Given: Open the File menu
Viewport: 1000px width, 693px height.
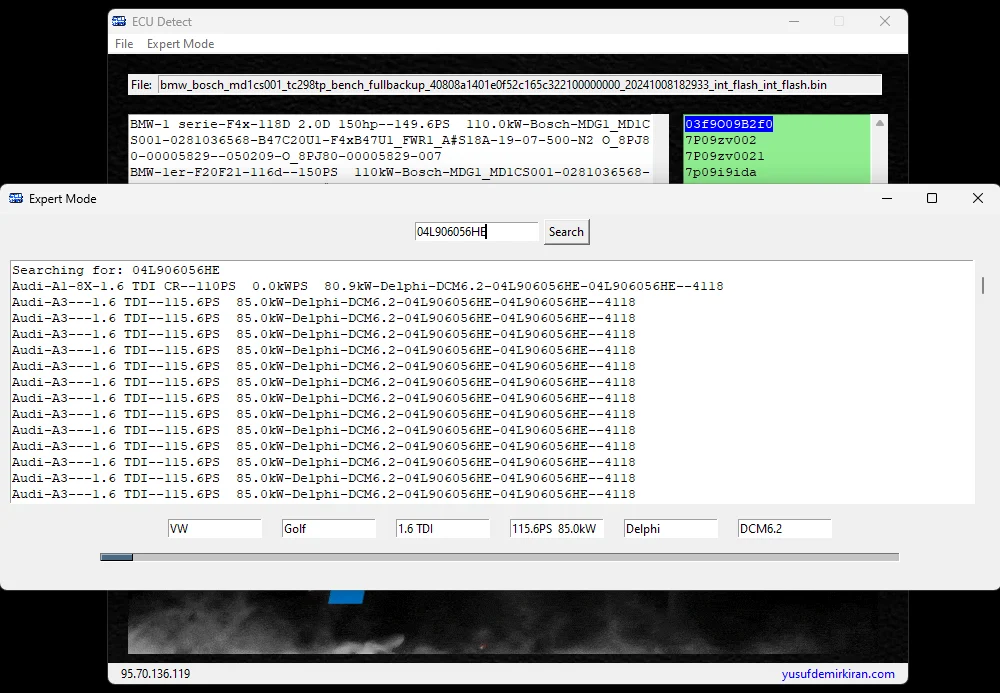Looking at the screenshot, I should pos(124,44).
